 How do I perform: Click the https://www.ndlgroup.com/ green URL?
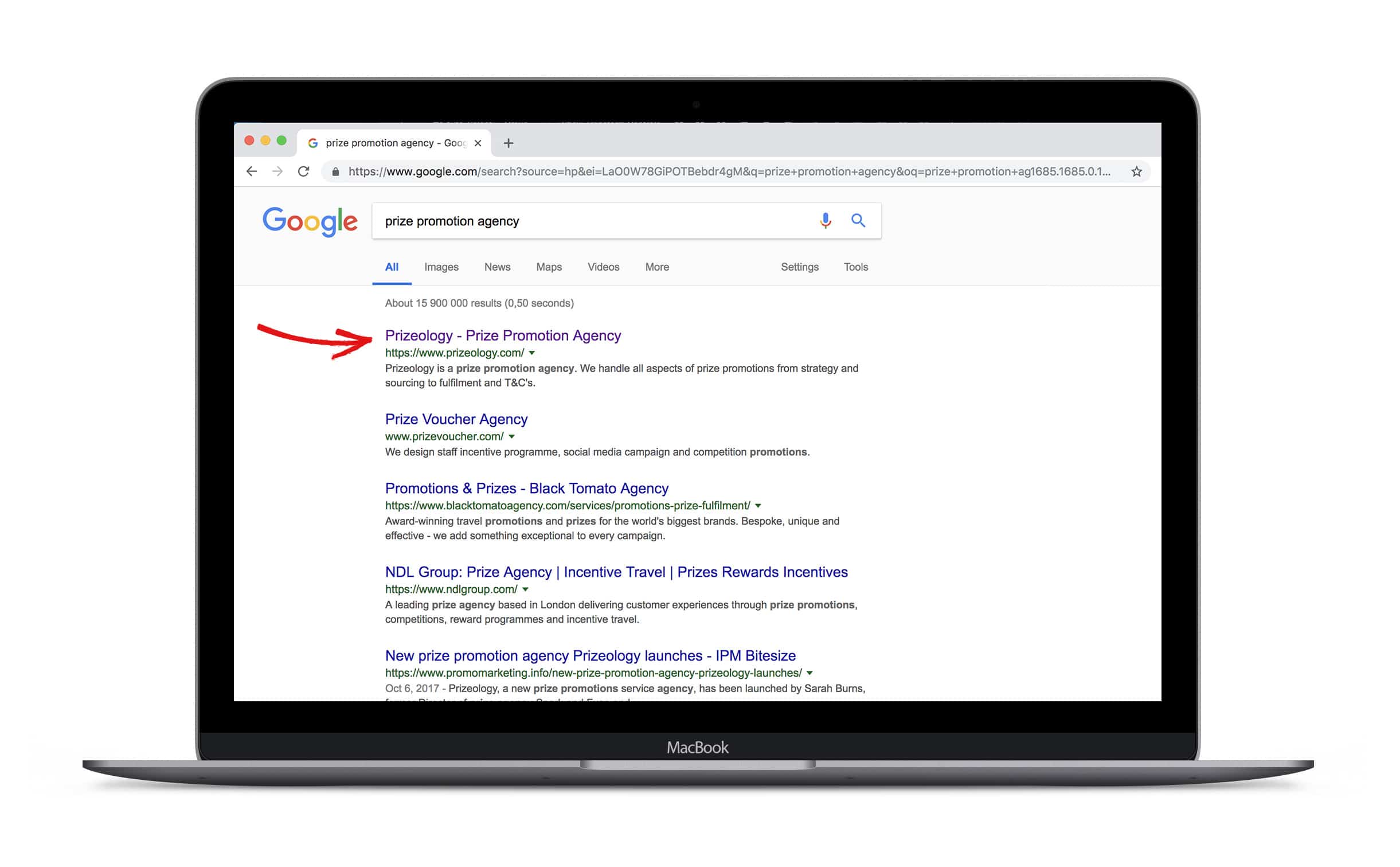pyautogui.click(x=451, y=589)
